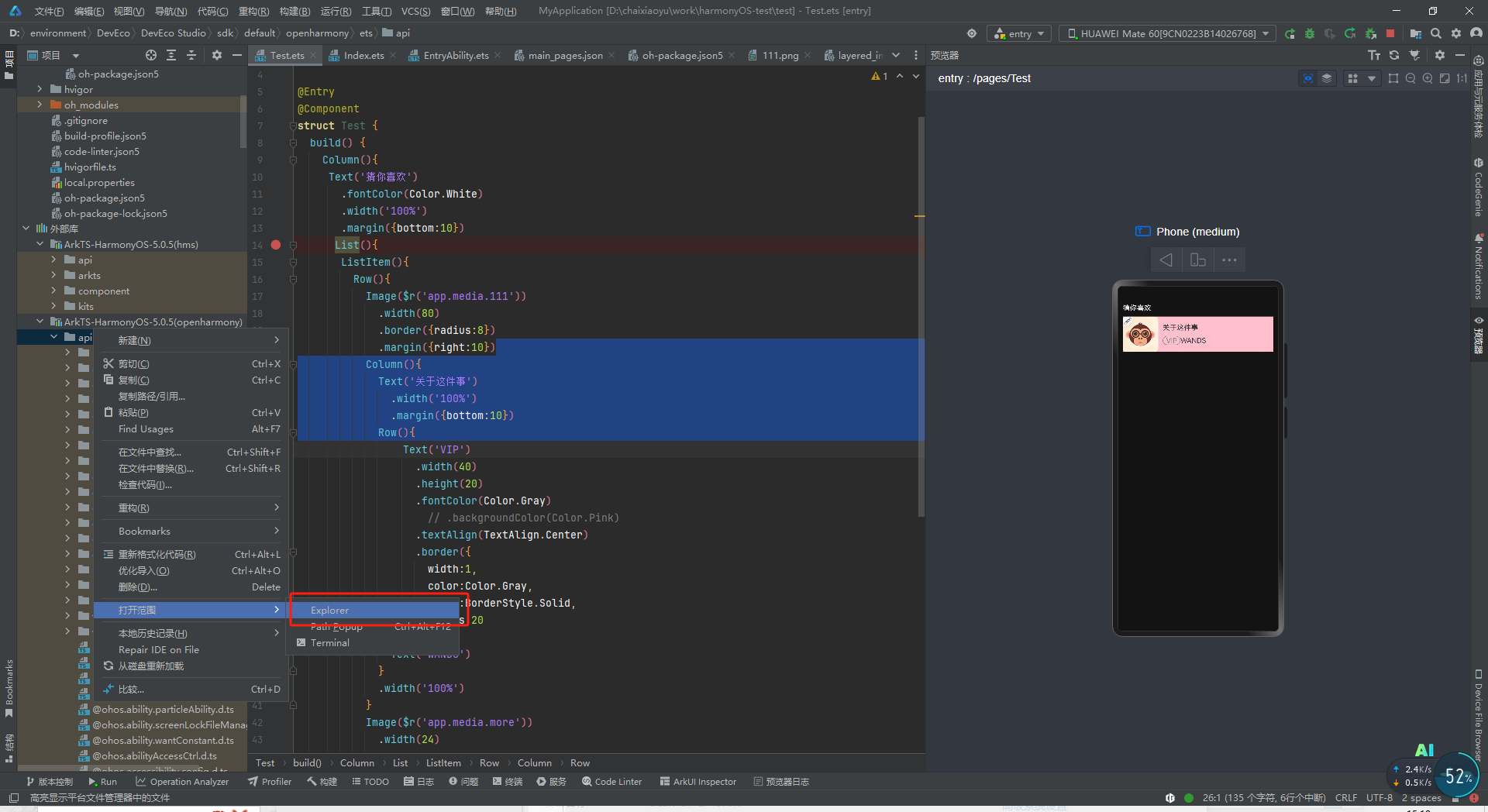The width and height of the screenshot is (1488, 812).
Task: Collapse the ArkTS-HarmonyOS-5.0.5(hms) node
Action: (x=40, y=244)
